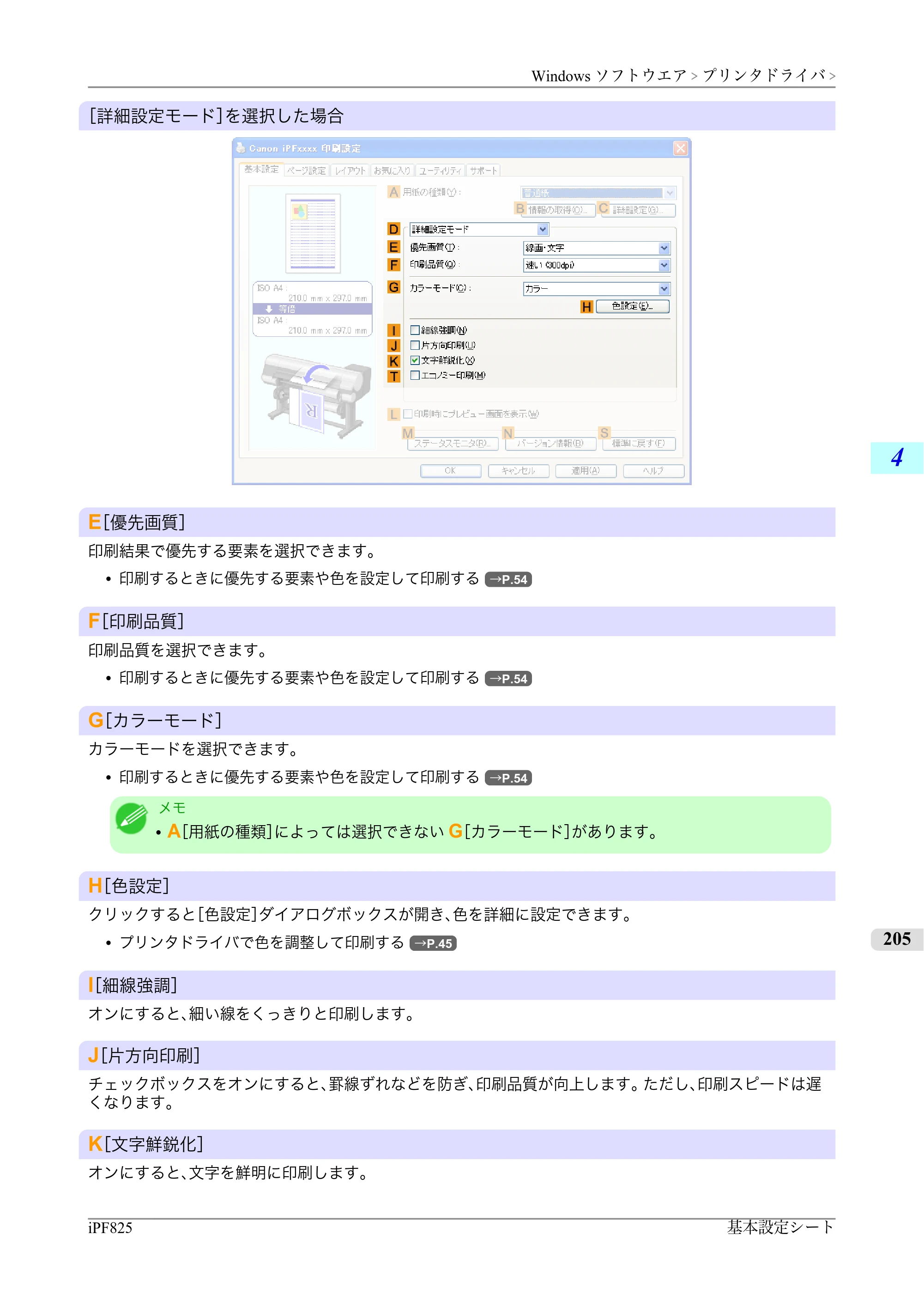The width and height of the screenshot is (924, 1307).
Task: Click the キャンセル button
Action: click(518, 471)
